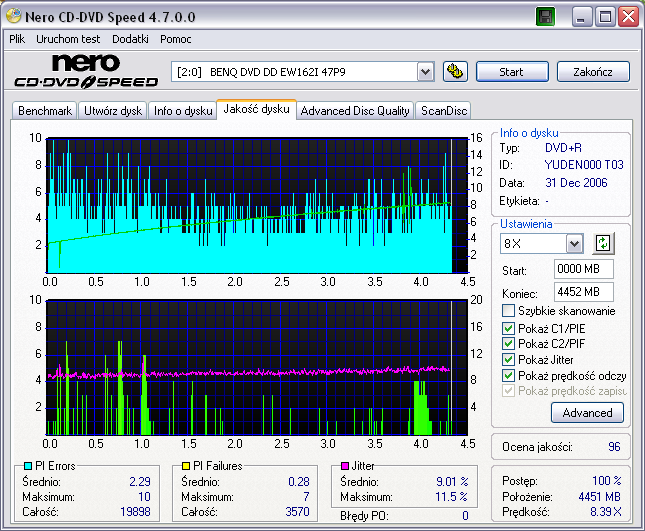Click PI Failures total 3570
Image resolution: width=645 pixels, height=531 pixels.
point(297,512)
